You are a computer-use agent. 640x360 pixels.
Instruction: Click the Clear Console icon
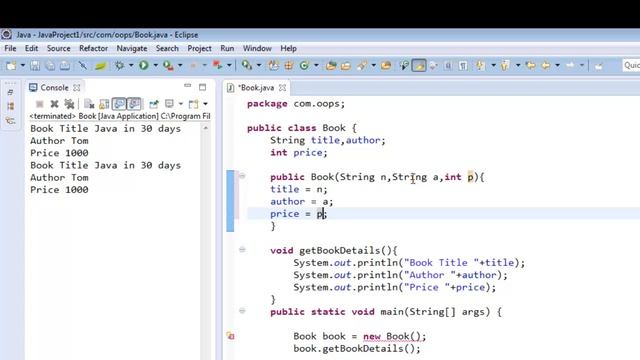click(89, 104)
